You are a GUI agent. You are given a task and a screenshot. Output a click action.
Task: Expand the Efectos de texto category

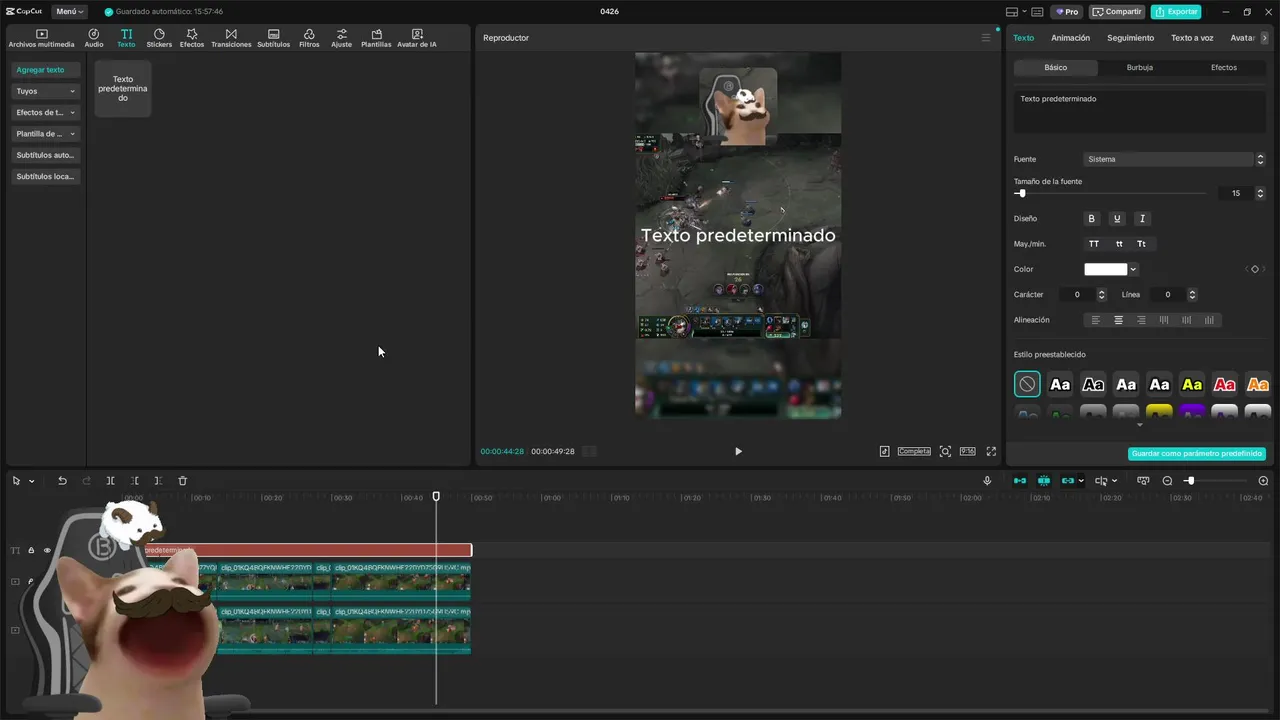coord(46,112)
